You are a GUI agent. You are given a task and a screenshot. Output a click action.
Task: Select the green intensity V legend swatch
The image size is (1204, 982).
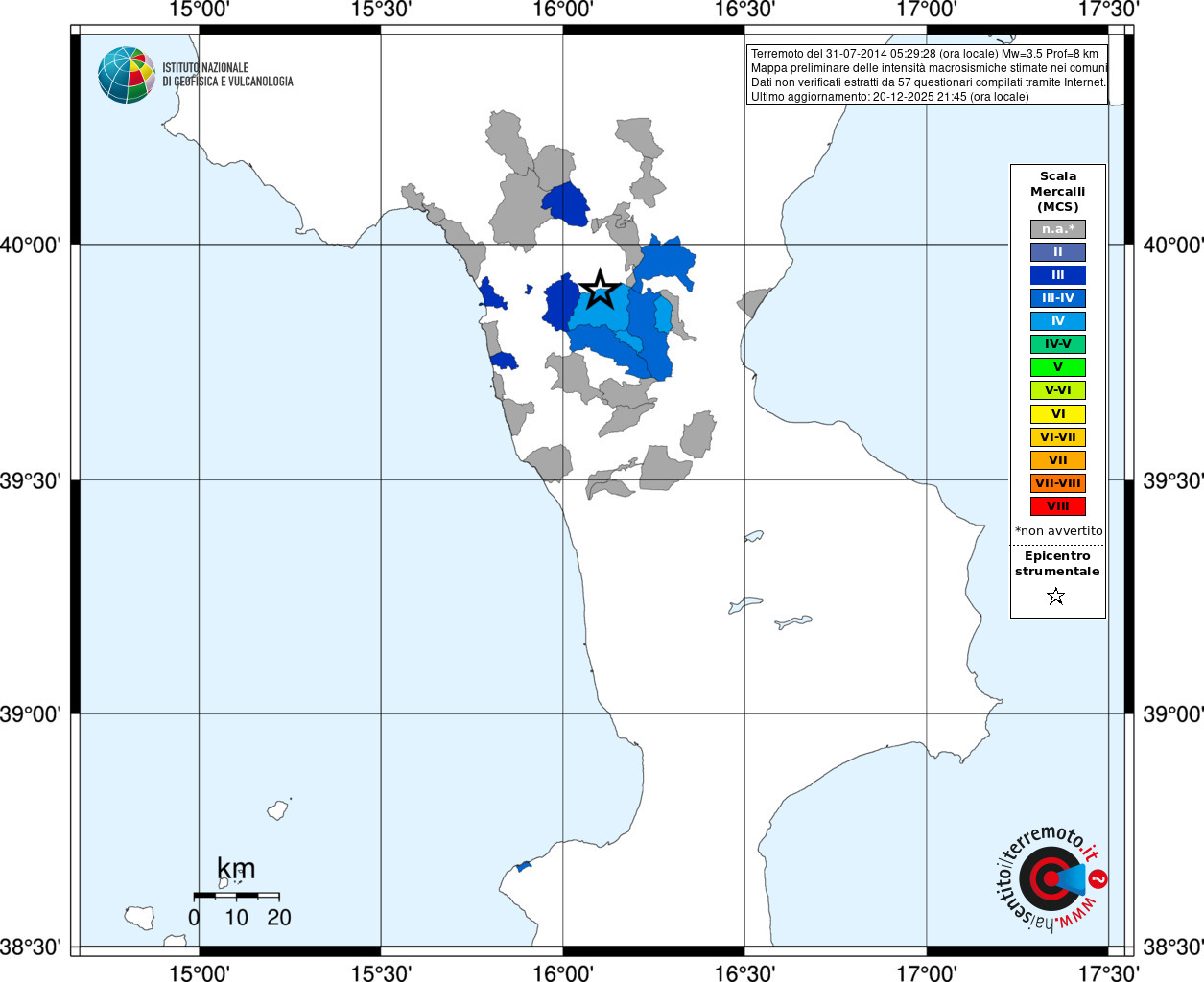[1058, 367]
